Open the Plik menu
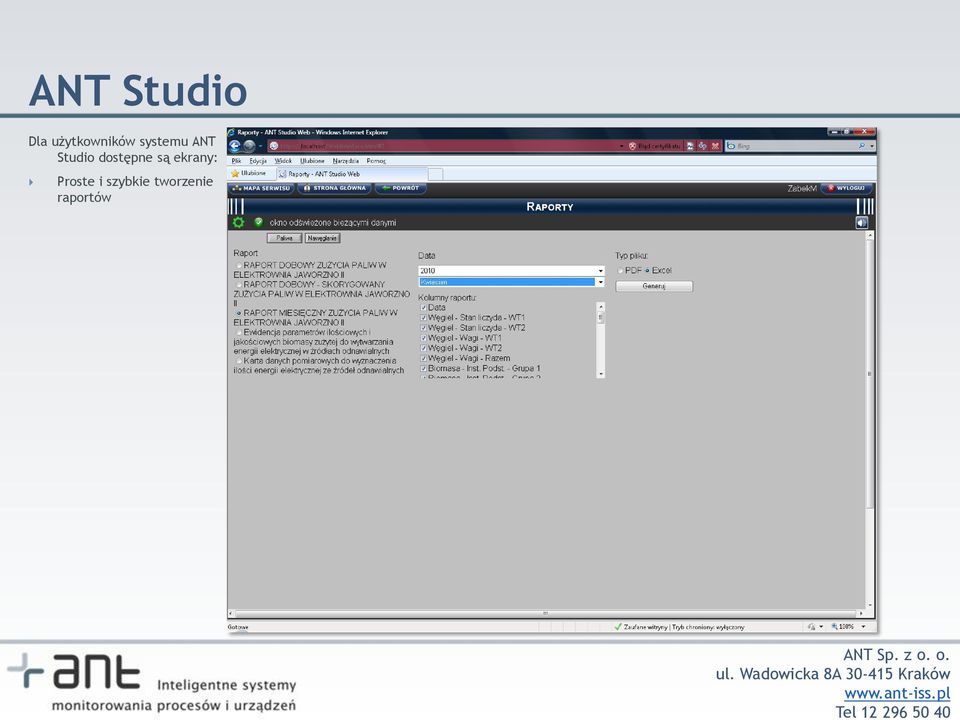 pyautogui.click(x=236, y=161)
